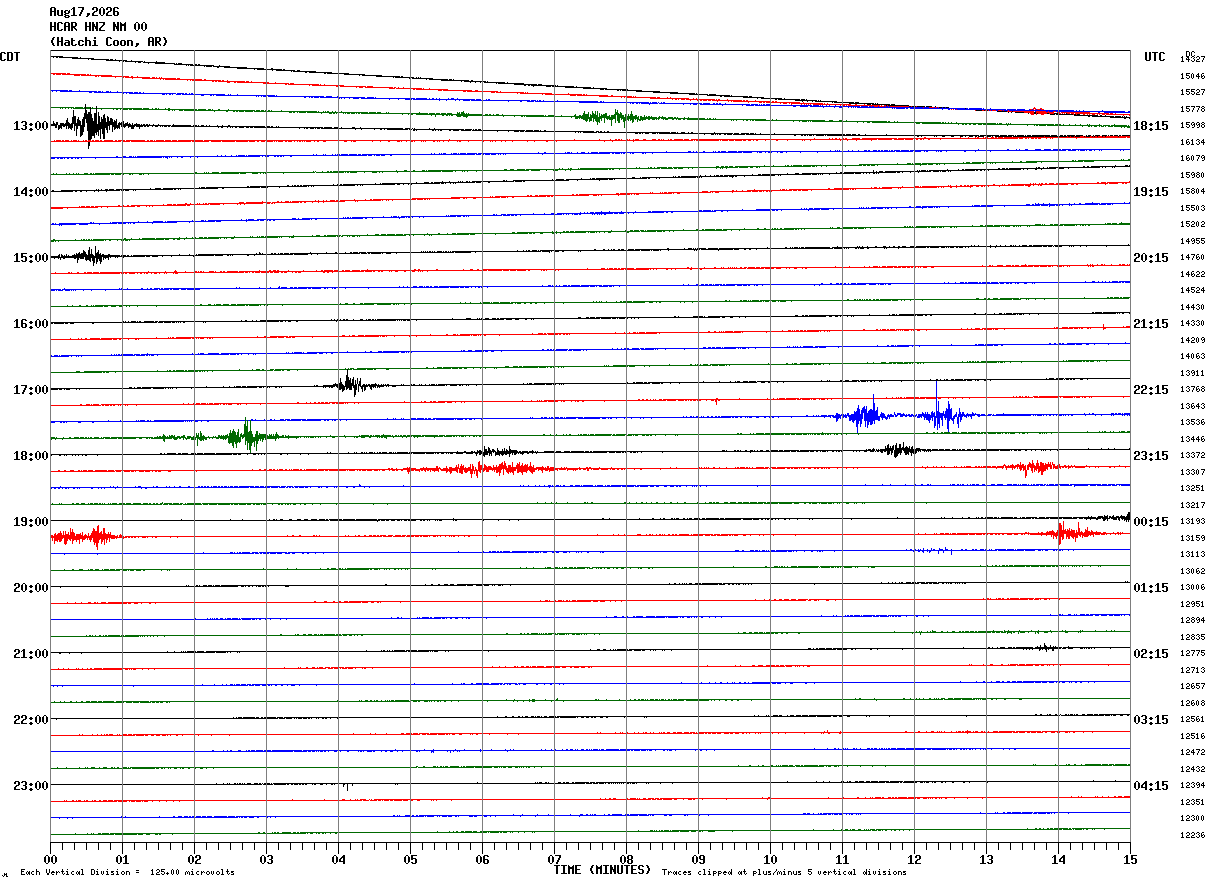1210x886 pixels.
Task: Select the 18:15 UTC hour label
Action: pos(1151,126)
